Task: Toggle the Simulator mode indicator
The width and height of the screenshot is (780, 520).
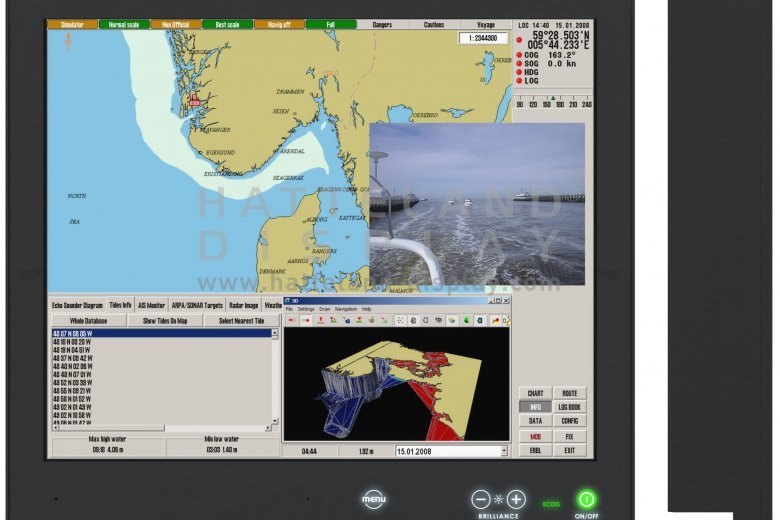Action: [x=72, y=24]
